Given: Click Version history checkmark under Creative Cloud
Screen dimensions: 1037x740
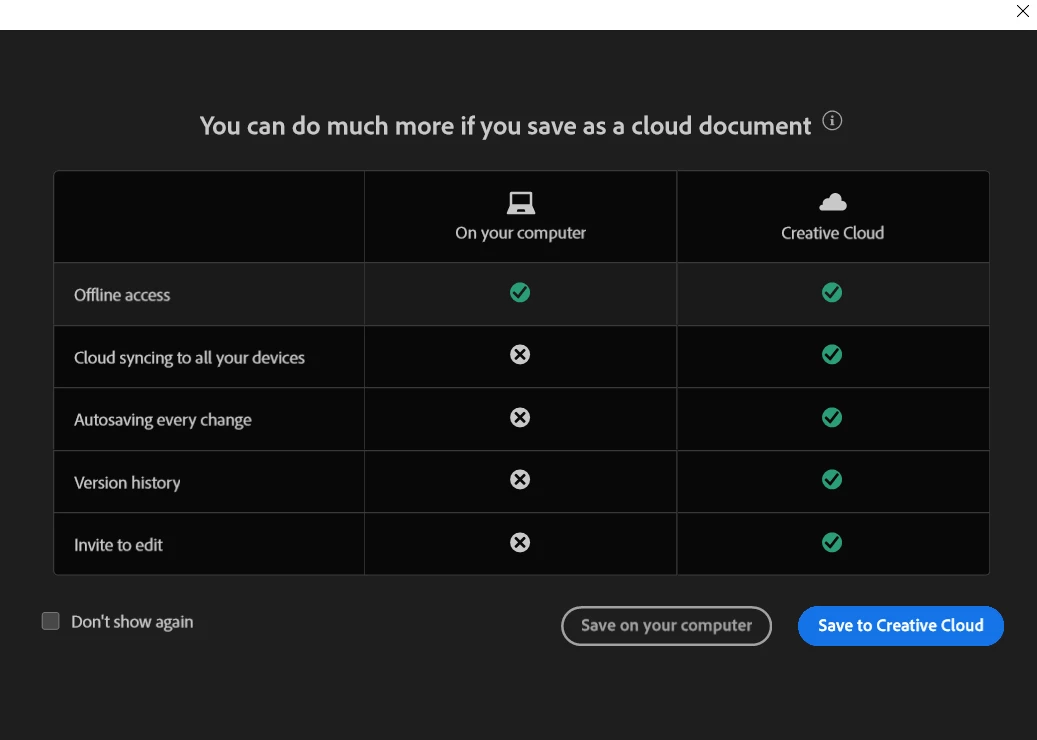Looking at the screenshot, I should (x=832, y=479).
